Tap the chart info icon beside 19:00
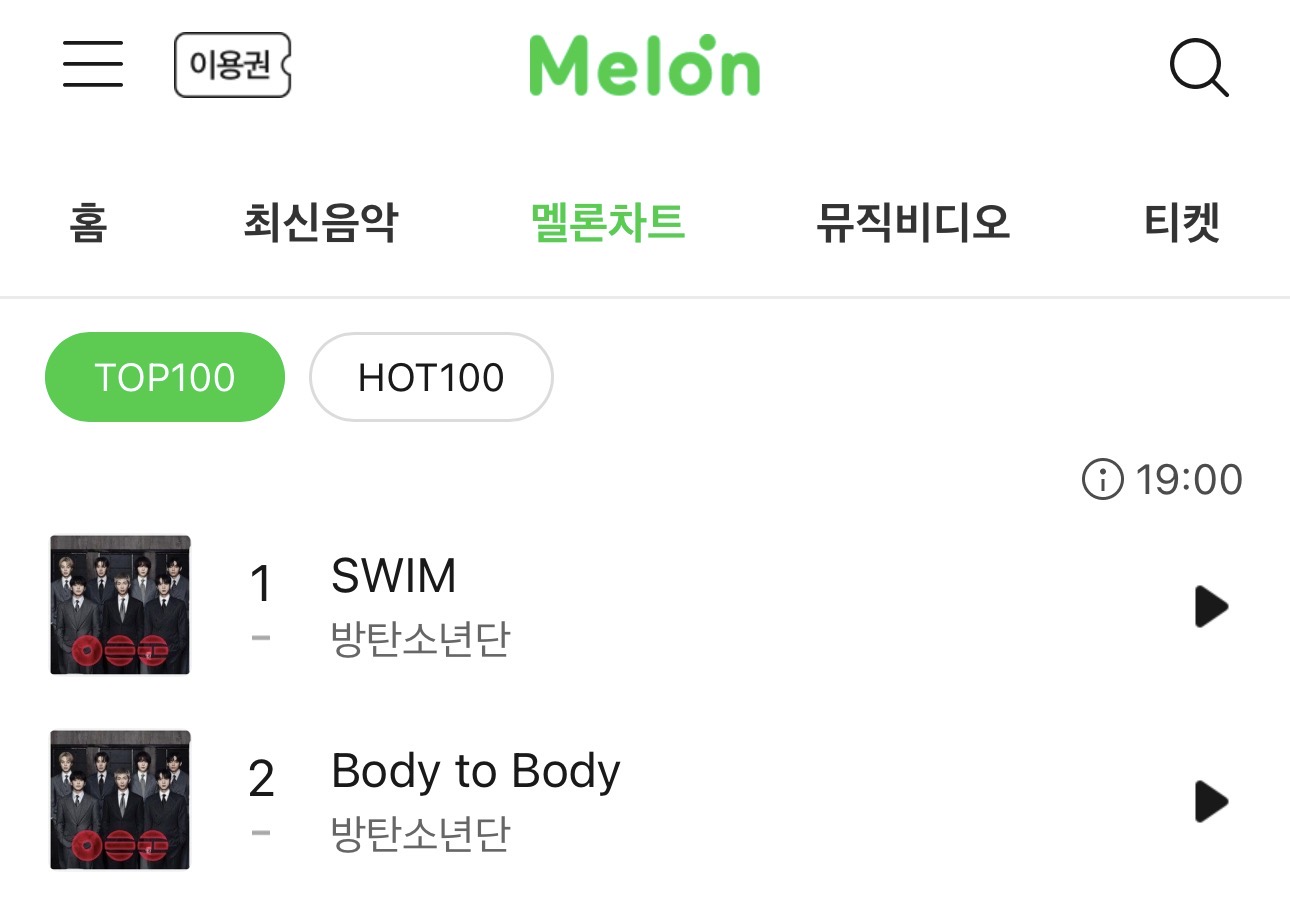The width and height of the screenshot is (1290, 899). [1100, 480]
